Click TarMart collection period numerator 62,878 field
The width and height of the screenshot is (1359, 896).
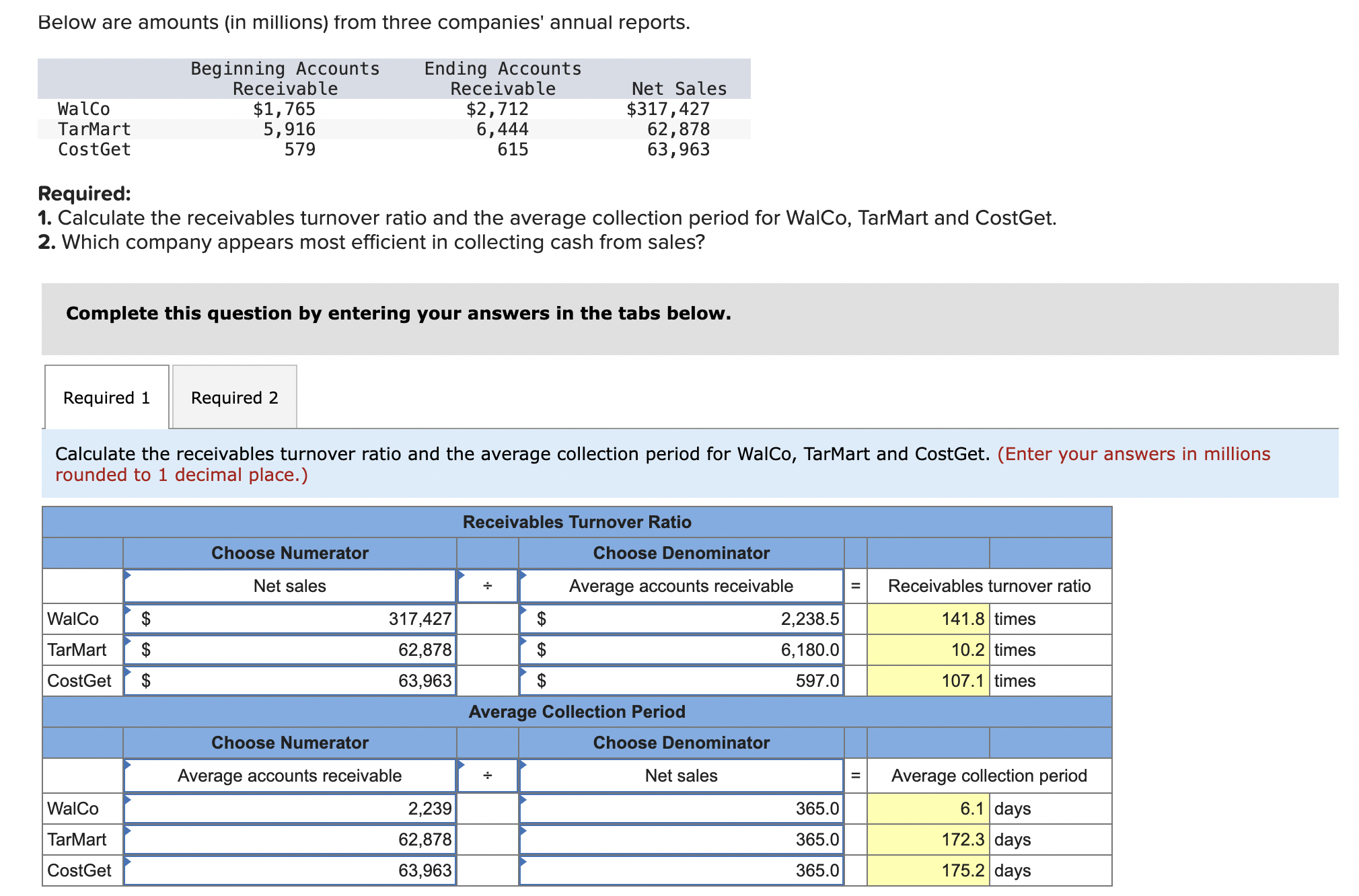[x=289, y=839]
